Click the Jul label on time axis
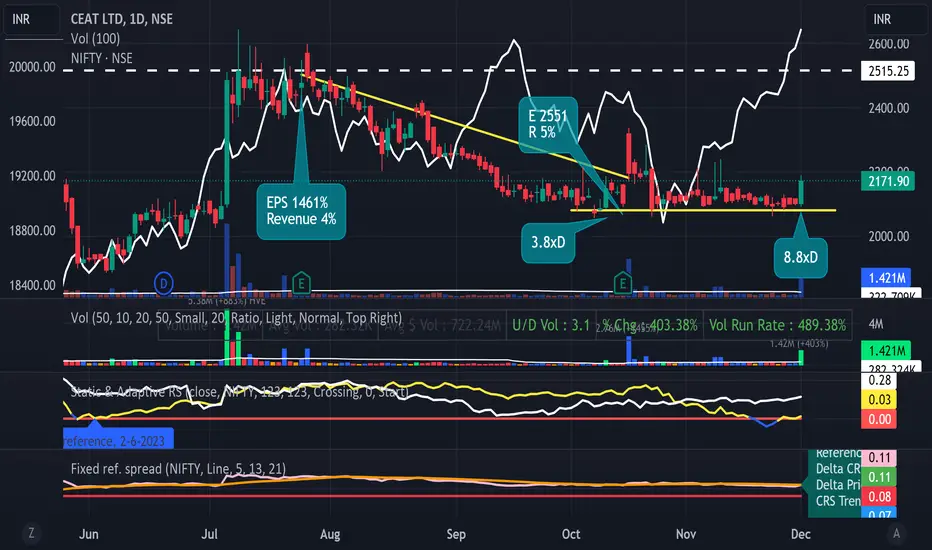 [x=209, y=534]
